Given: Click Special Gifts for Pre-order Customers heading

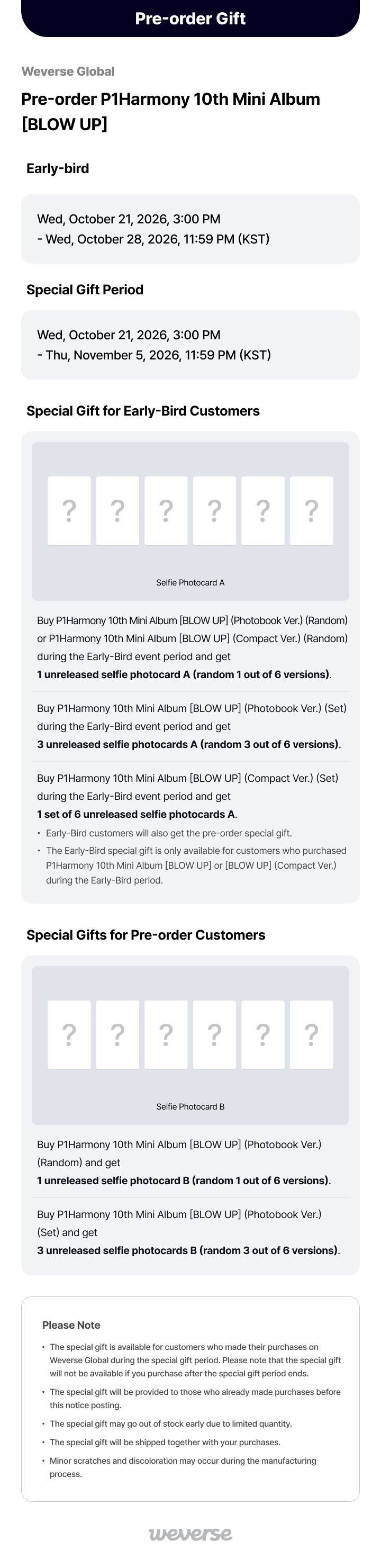Looking at the screenshot, I should [146, 935].
